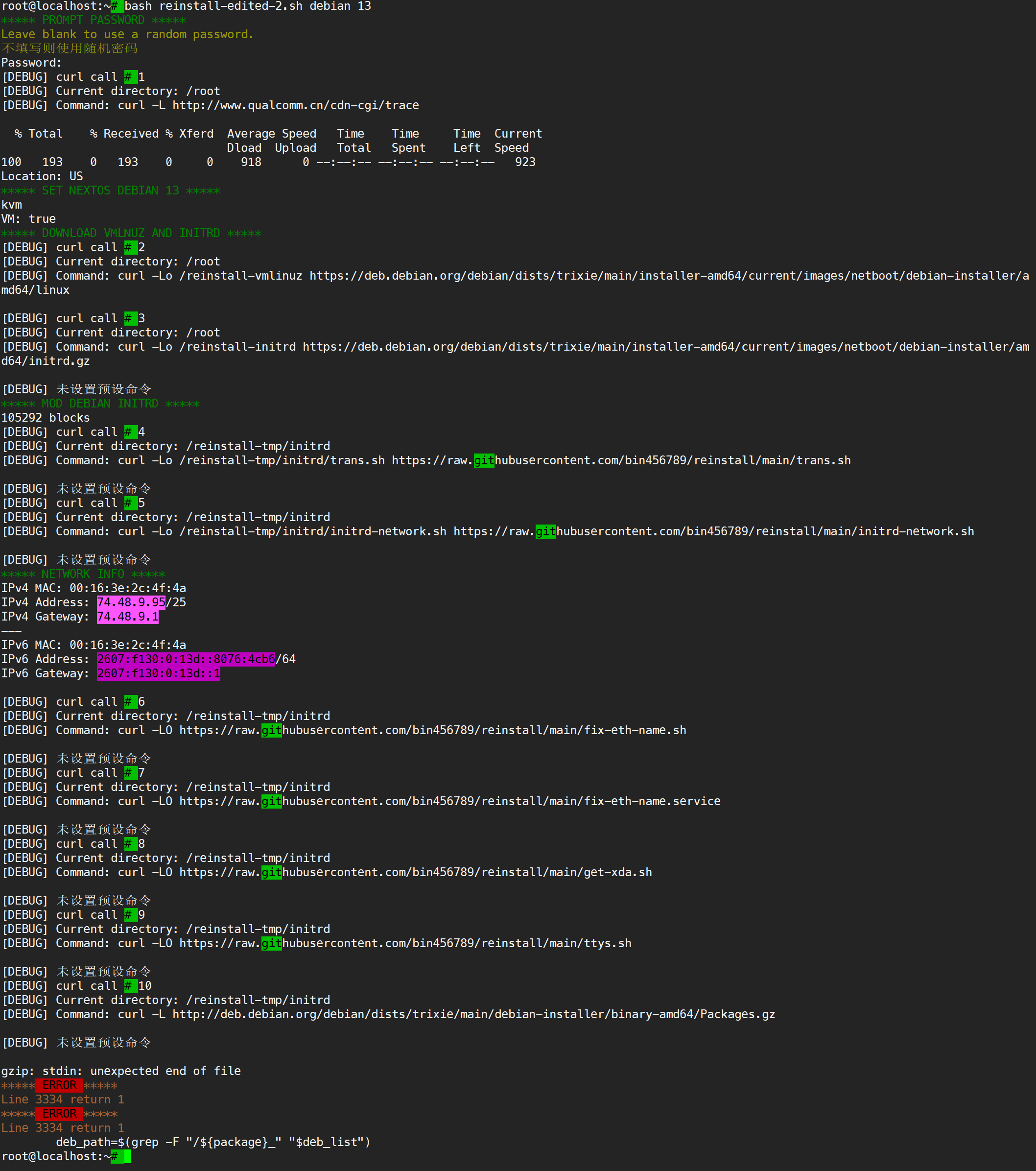The image size is (1036, 1171).
Task: Click the fix-eth-name.service raw URL
Action: (449, 802)
